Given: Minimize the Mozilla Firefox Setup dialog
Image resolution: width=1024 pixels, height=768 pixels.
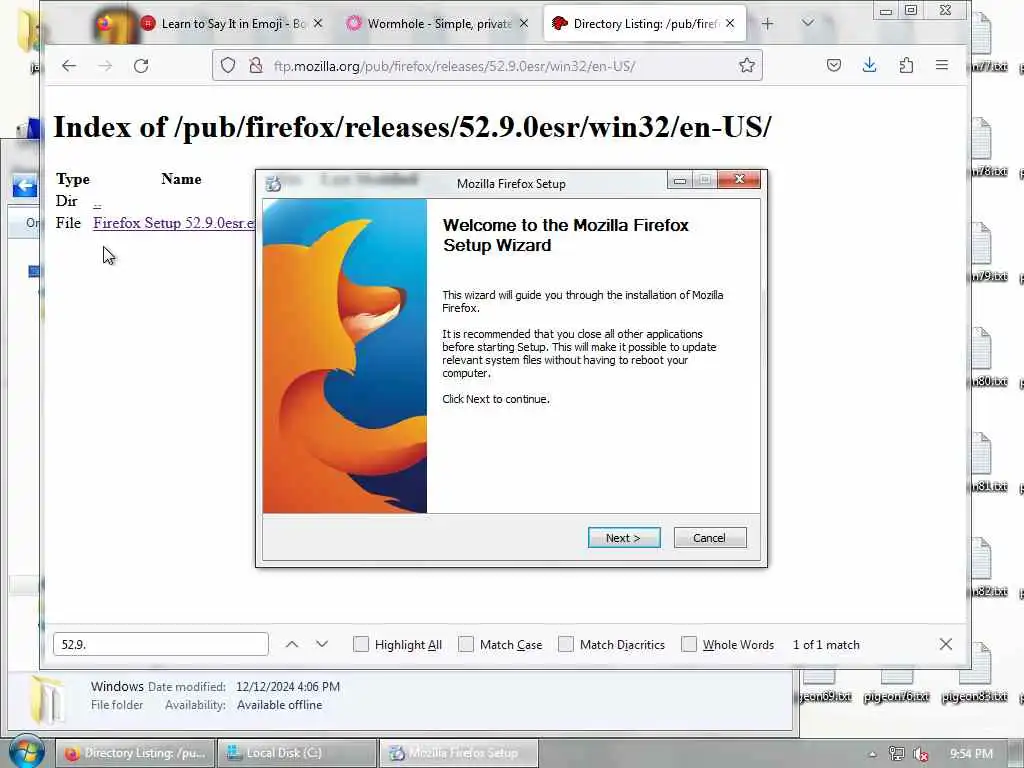Looking at the screenshot, I should pyautogui.click(x=680, y=180).
